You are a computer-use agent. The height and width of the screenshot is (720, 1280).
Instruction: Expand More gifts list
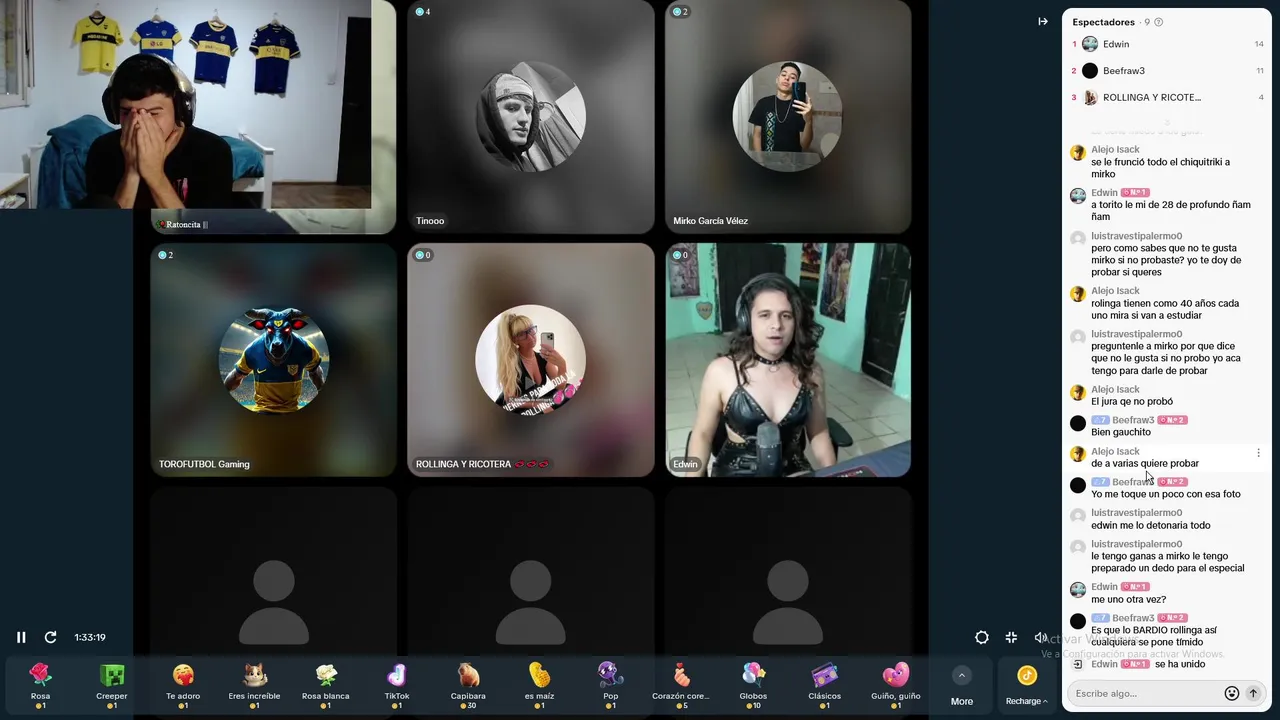click(962, 686)
